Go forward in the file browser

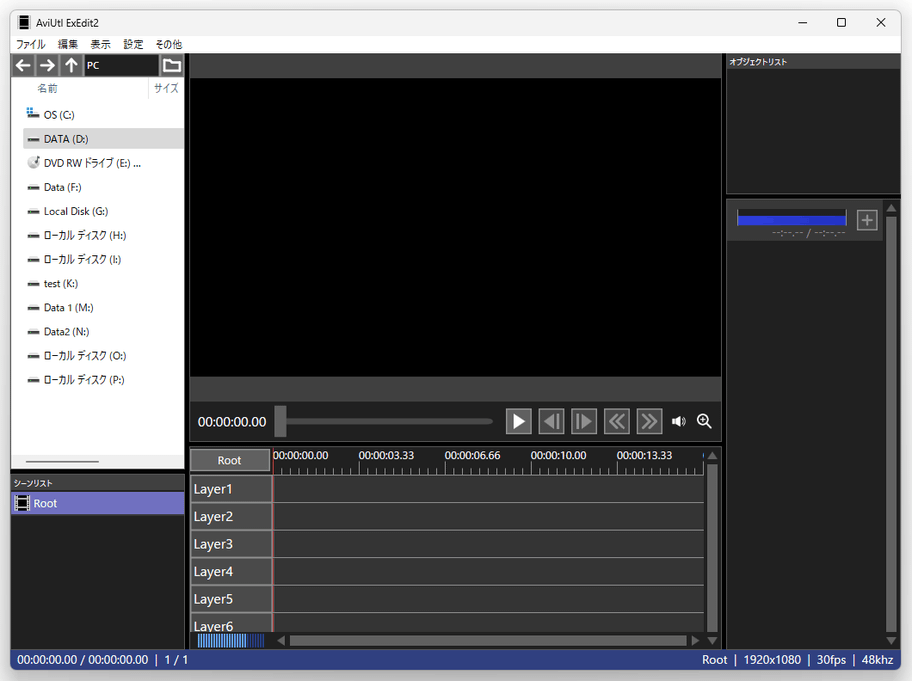click(x=47, y=65)
